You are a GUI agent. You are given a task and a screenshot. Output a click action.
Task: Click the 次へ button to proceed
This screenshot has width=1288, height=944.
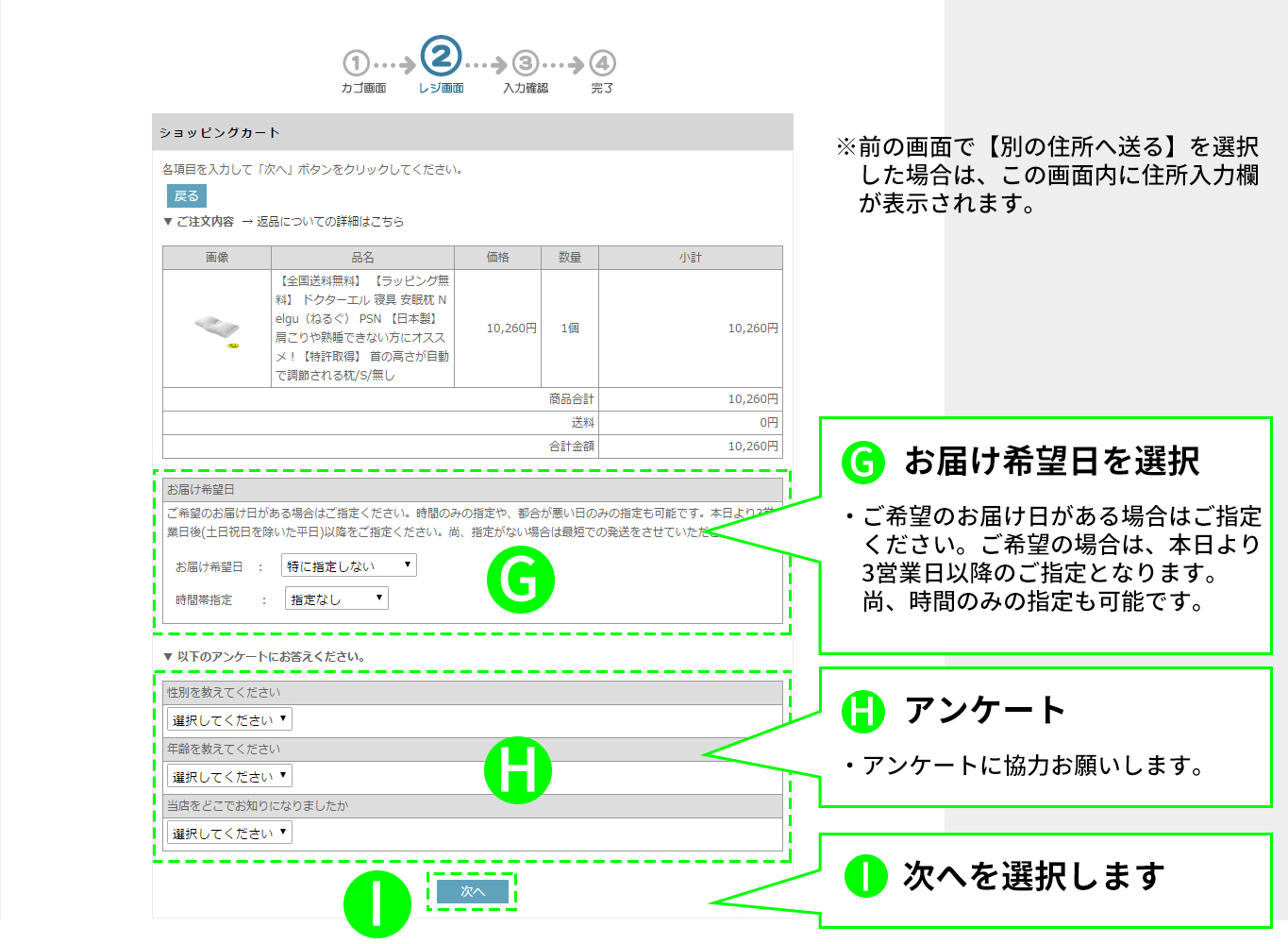[474, 889]
